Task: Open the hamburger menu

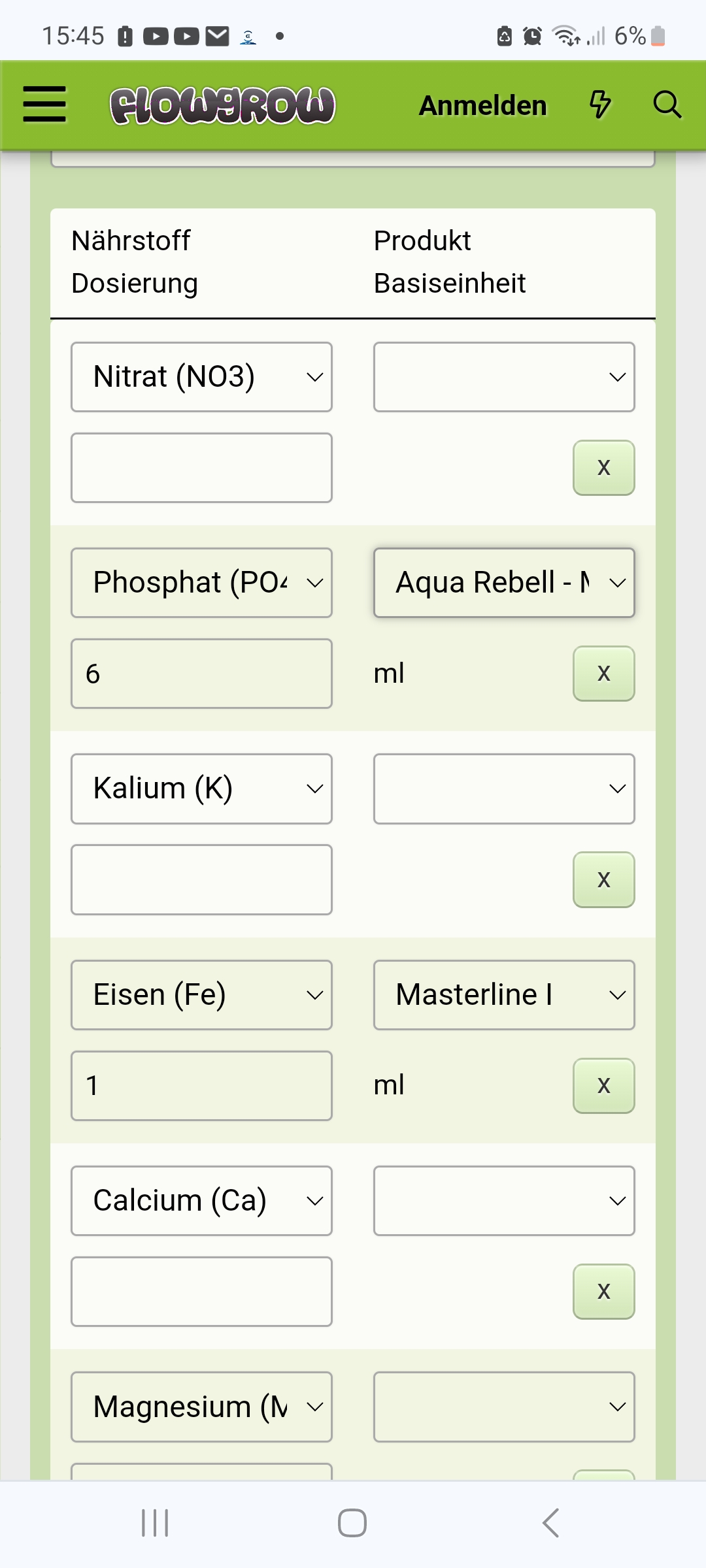Action: (44, 105)
